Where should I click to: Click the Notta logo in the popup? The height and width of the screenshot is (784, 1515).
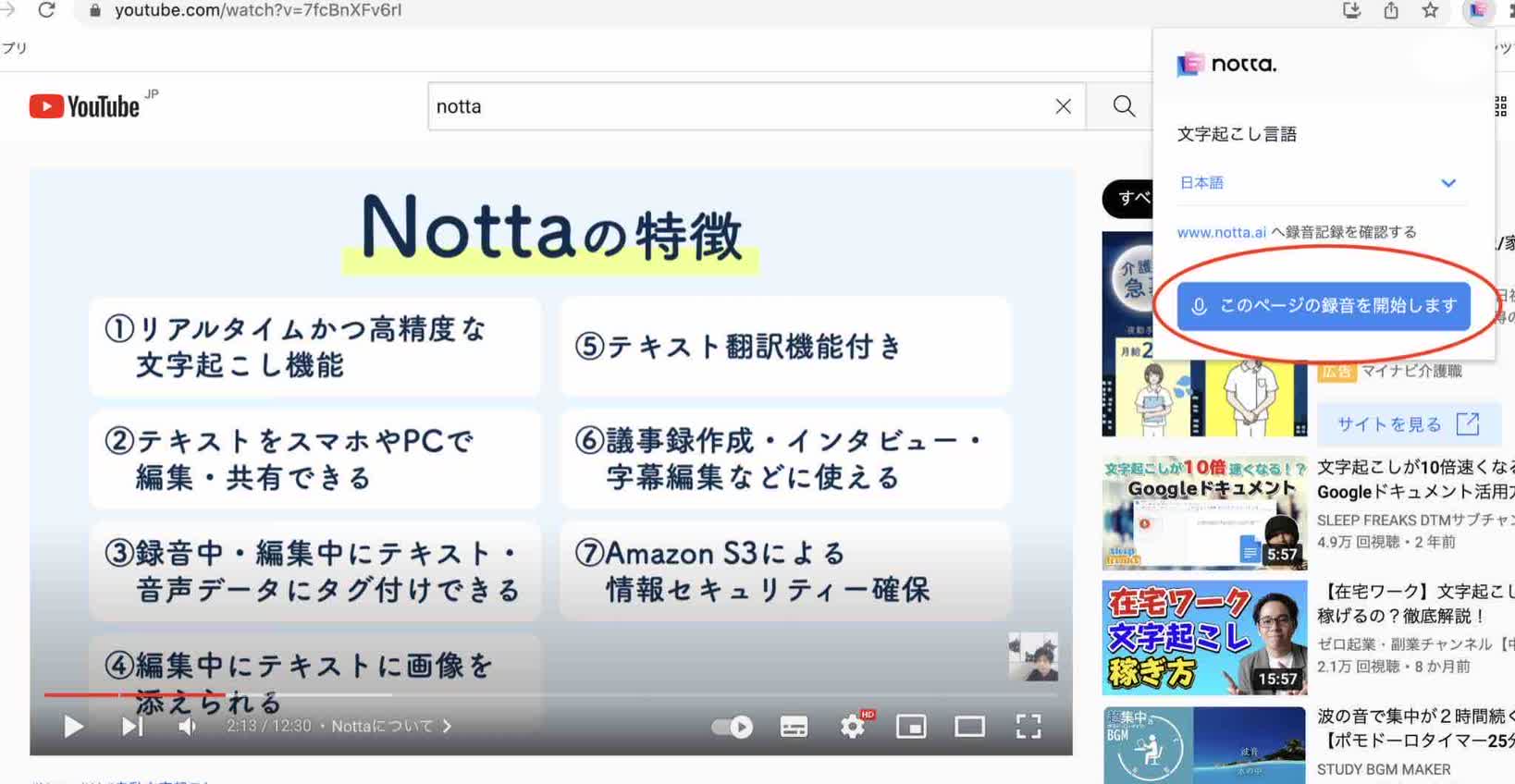(1227, 65)
